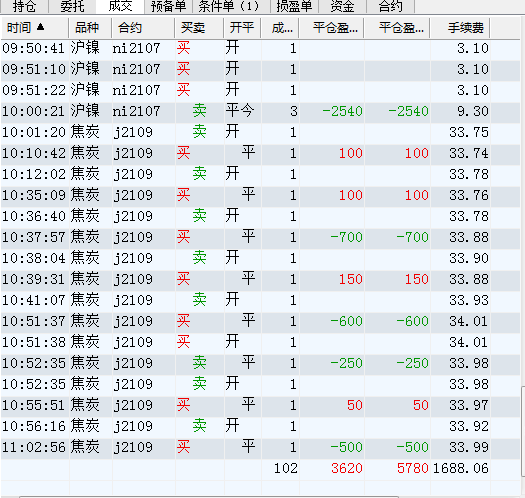This screenshot has width=525, height=498.
Task: Select the 10:00:21 ni2107 平今 trade row
Action: [x=260, y=111]
